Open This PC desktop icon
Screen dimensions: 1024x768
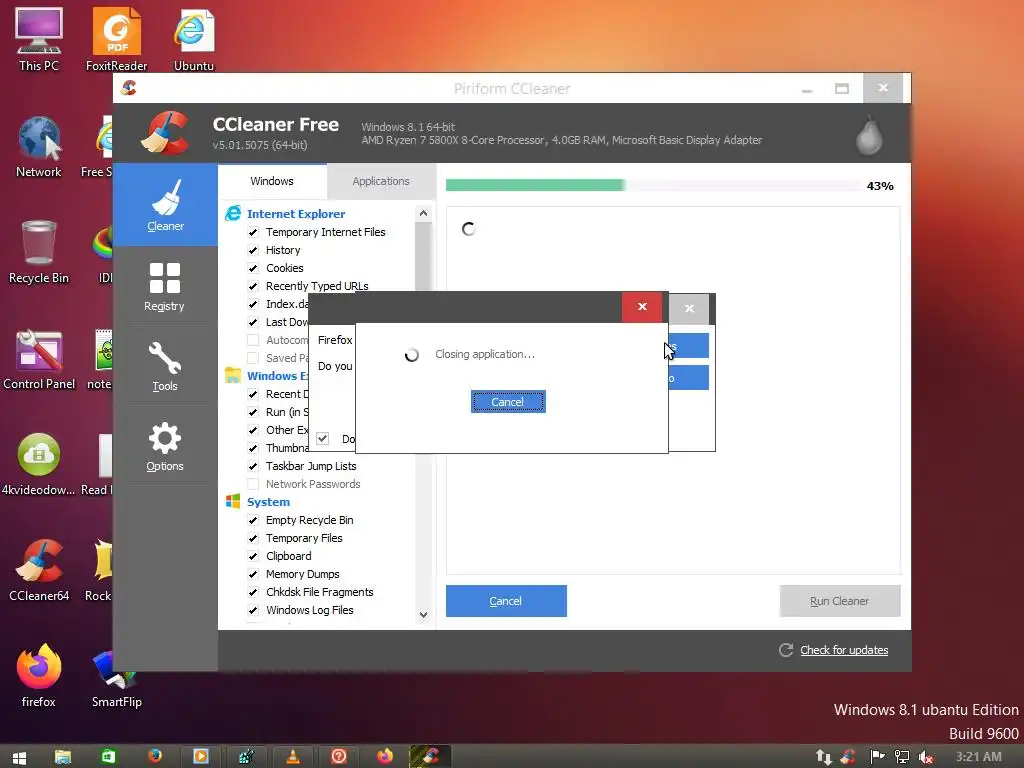39,39
